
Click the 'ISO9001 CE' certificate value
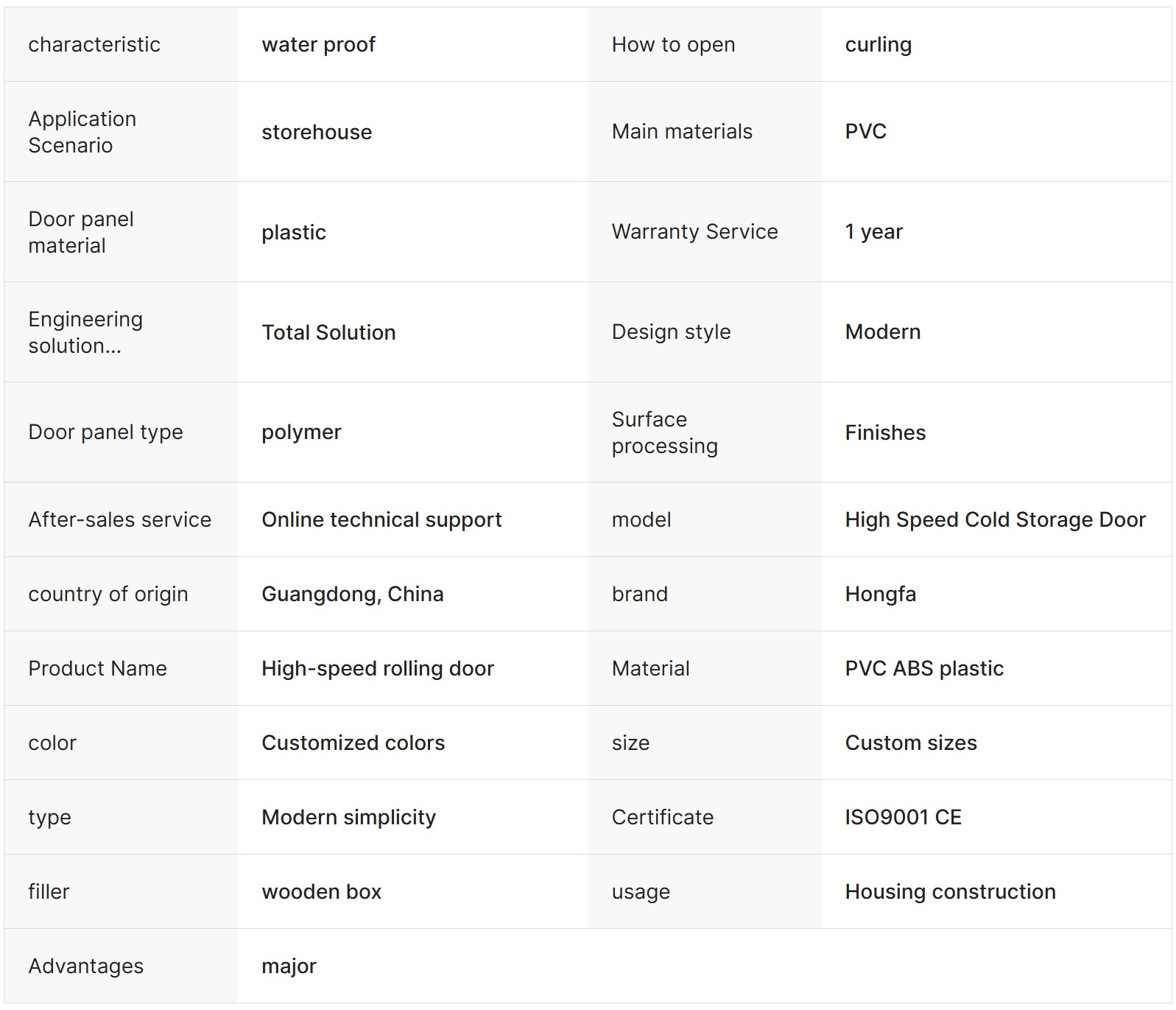pyautogui.click(x=903, y=817)
